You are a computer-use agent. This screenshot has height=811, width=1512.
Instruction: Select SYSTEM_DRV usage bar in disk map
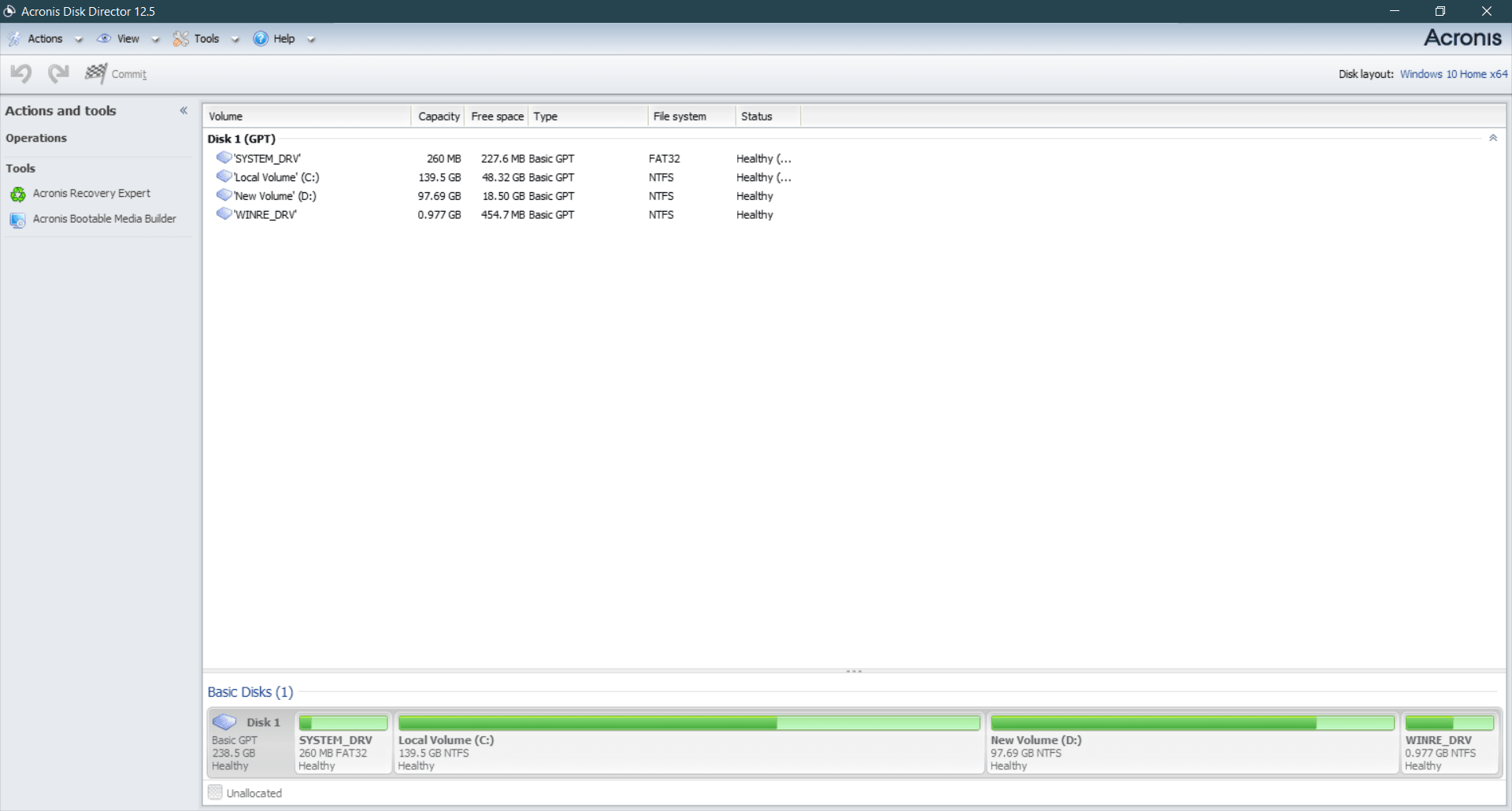point(343,723)
